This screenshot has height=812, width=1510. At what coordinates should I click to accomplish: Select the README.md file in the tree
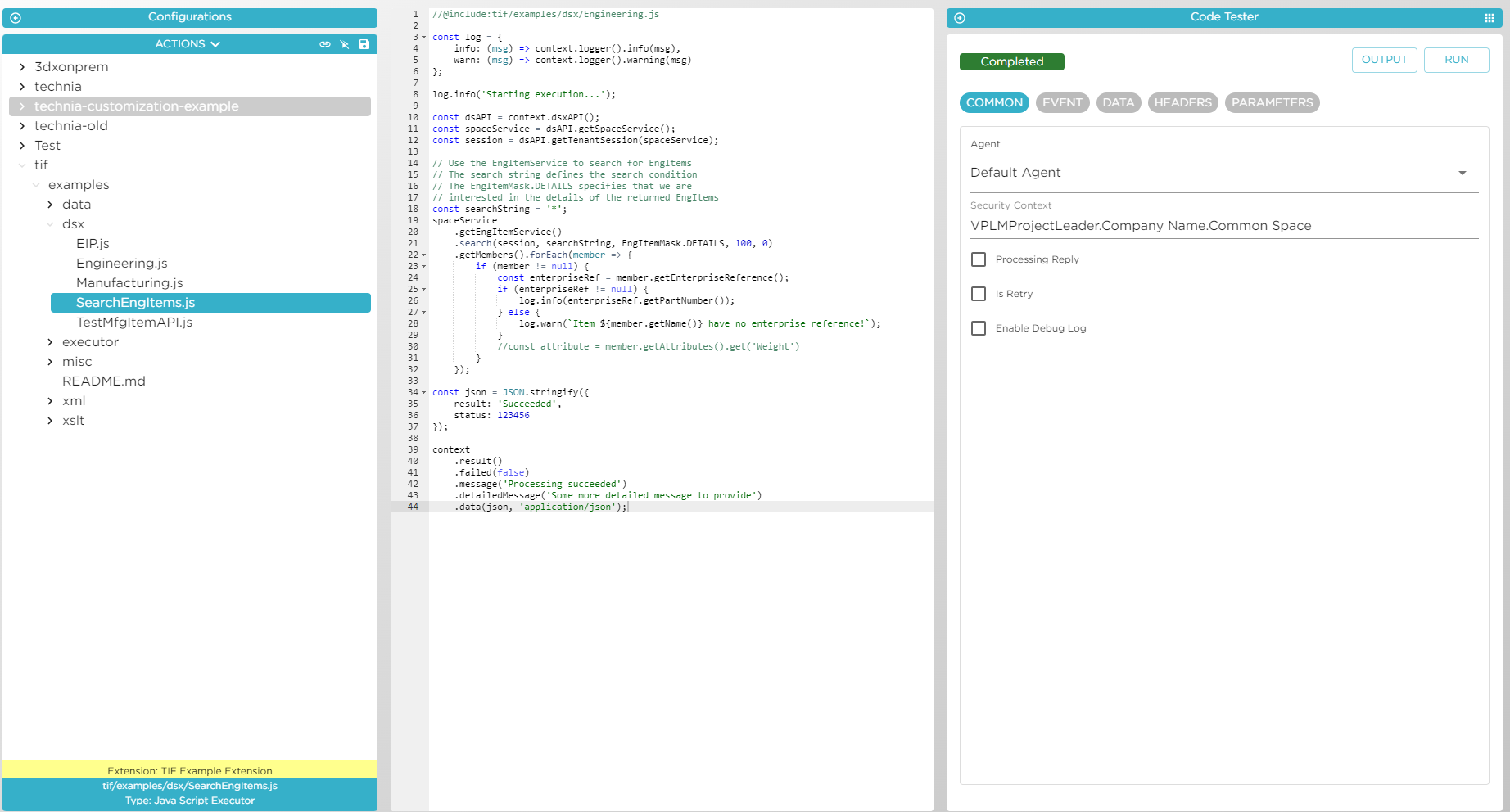[x=104, y=381]
